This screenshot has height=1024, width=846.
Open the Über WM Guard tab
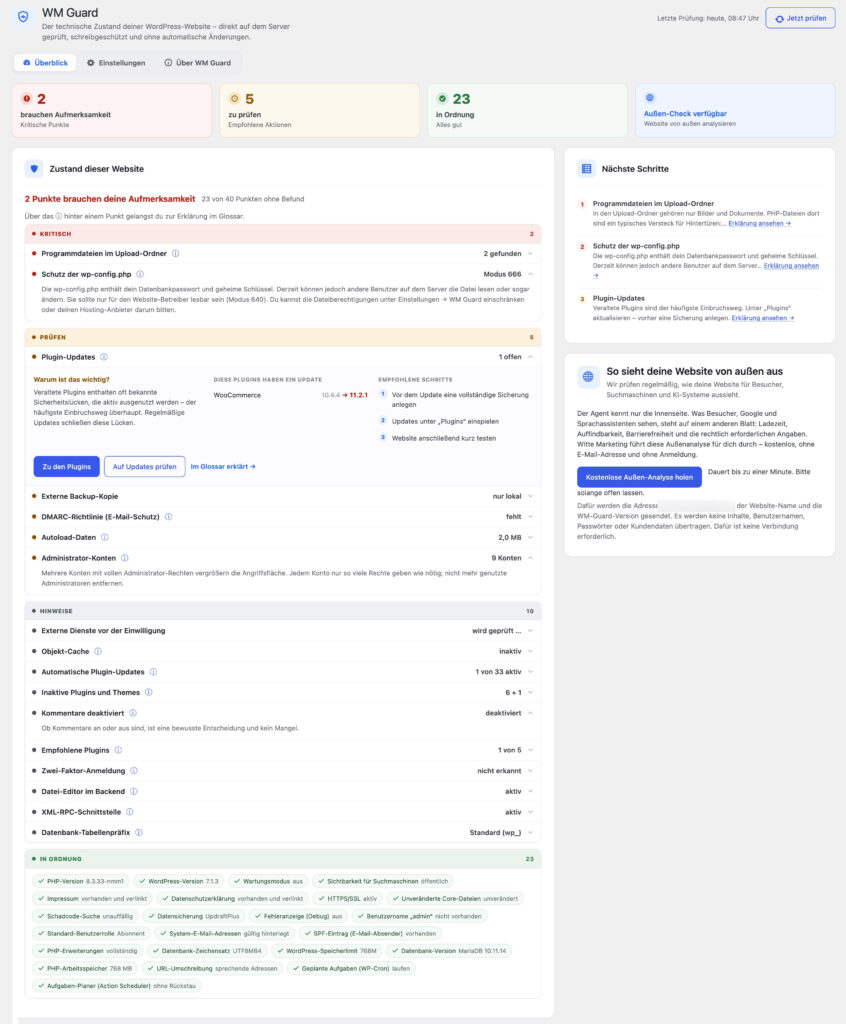point(197,63)
